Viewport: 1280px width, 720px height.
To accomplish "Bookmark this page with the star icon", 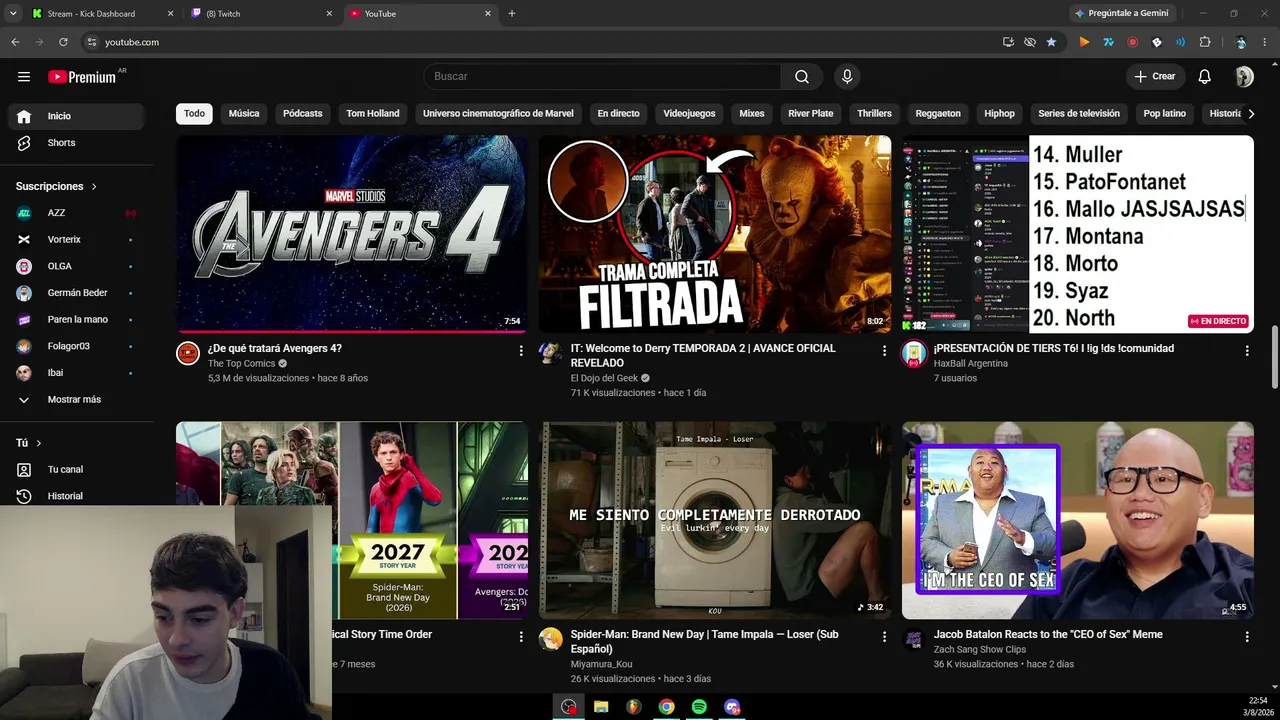I will 1051,42.
